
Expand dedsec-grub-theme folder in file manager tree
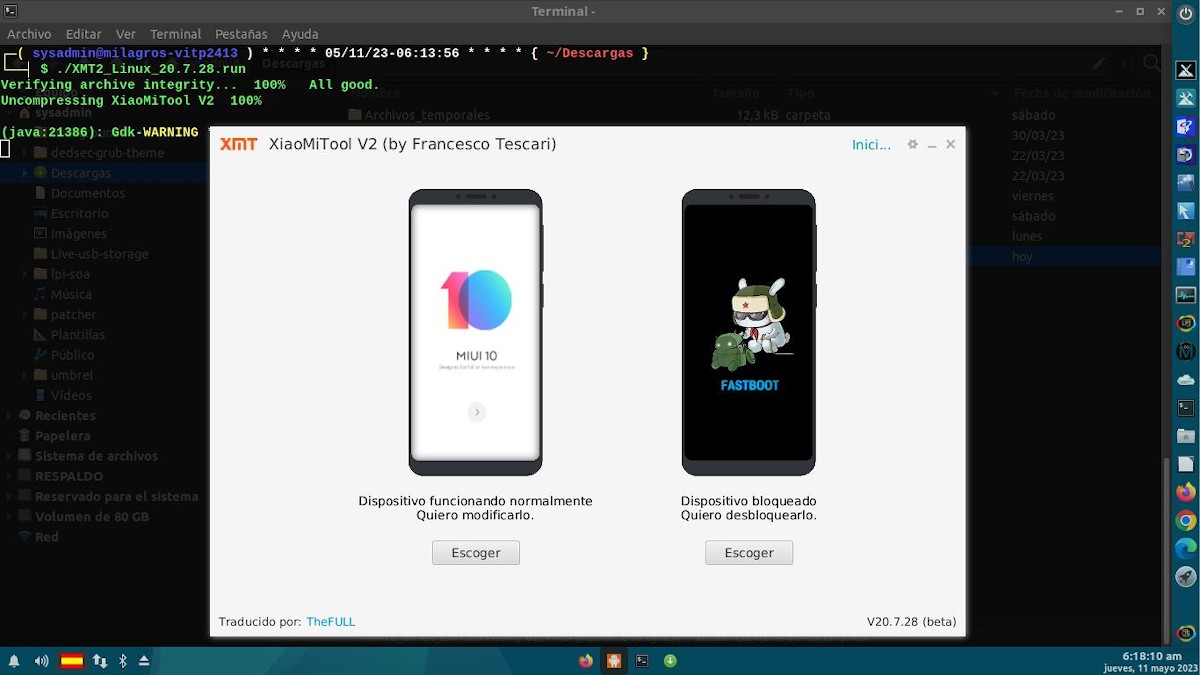25,153
